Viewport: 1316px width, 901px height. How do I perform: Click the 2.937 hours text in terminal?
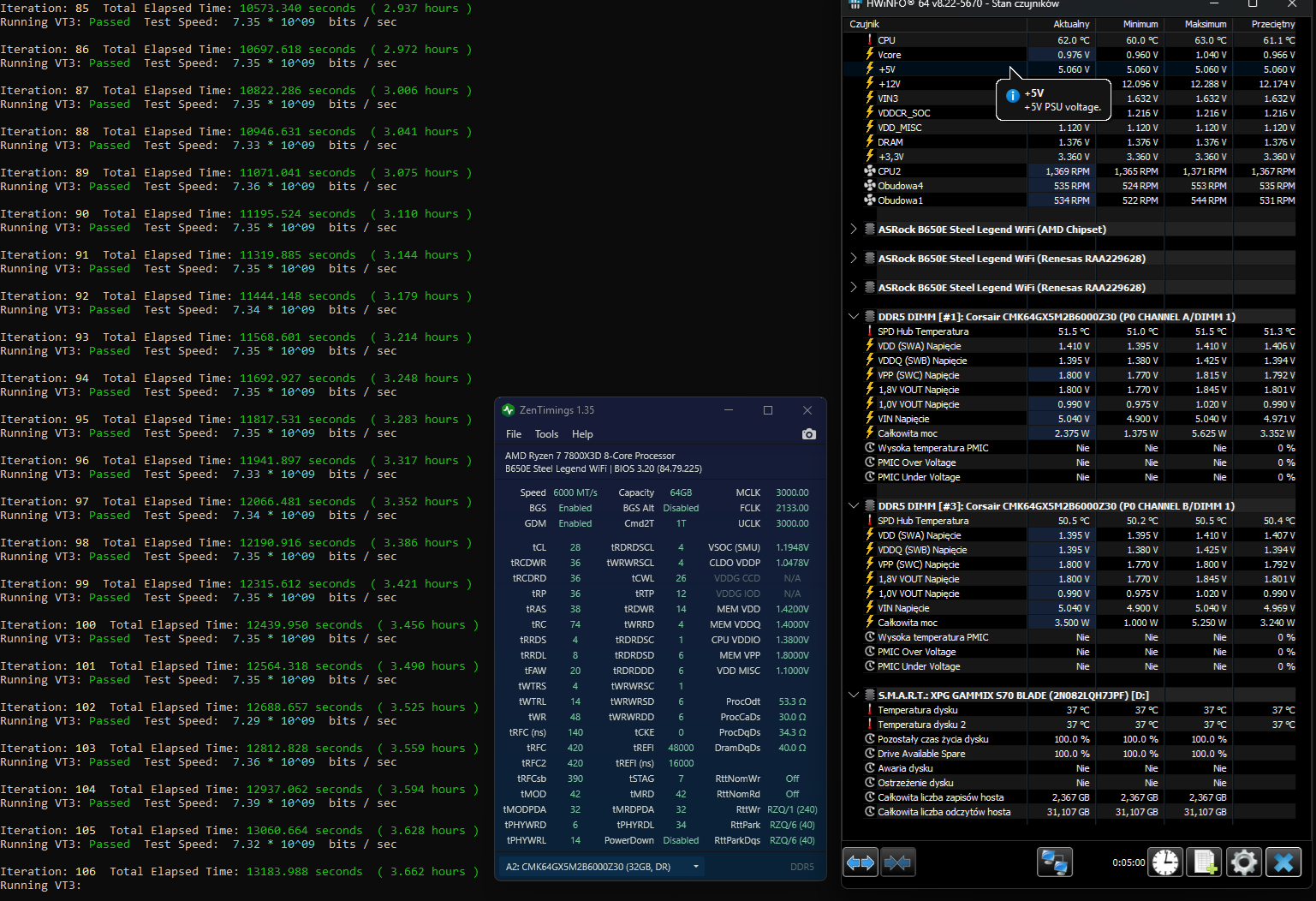pos(420,9)
